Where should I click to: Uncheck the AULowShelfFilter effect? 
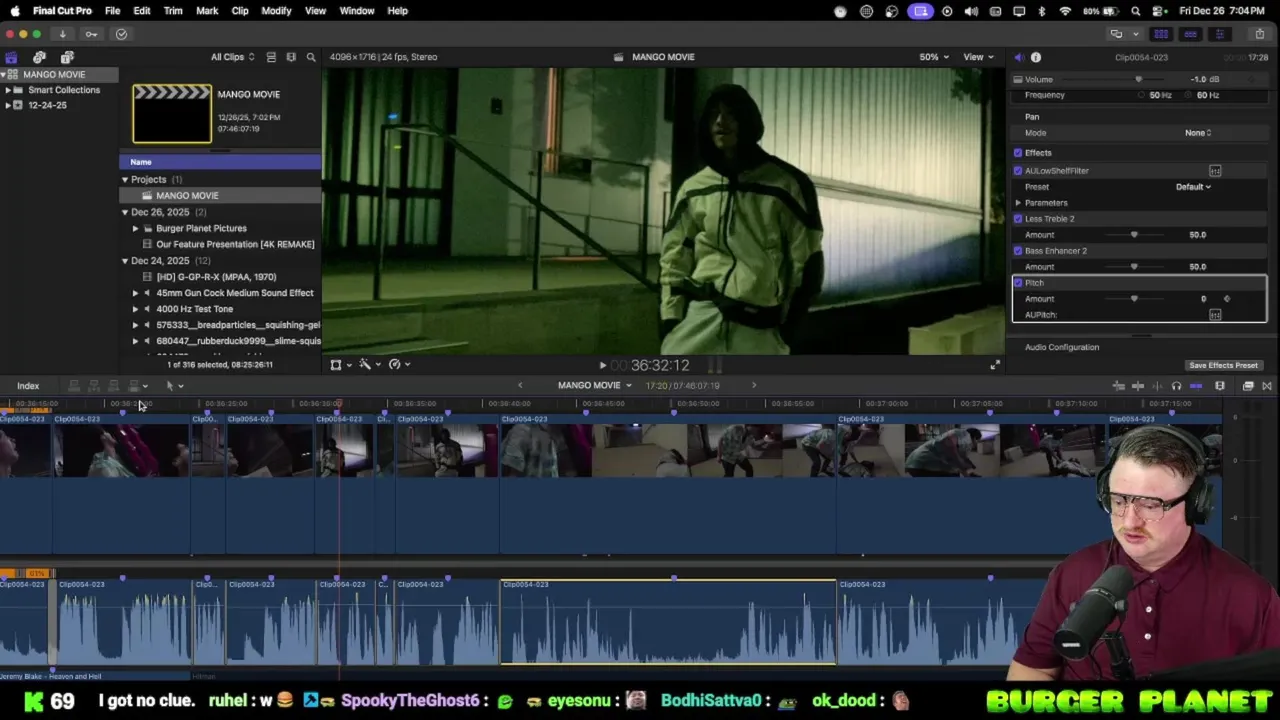[1018, 171]
